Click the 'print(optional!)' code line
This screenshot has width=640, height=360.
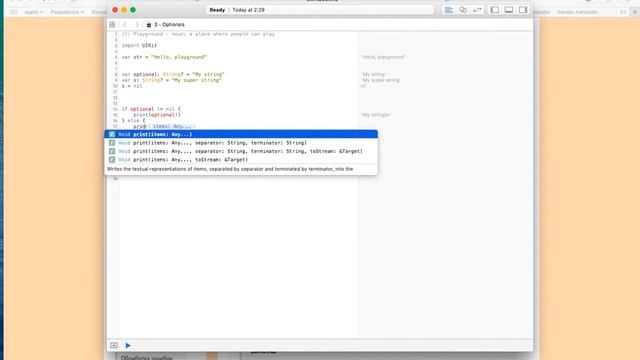click(x=157, y=115)
